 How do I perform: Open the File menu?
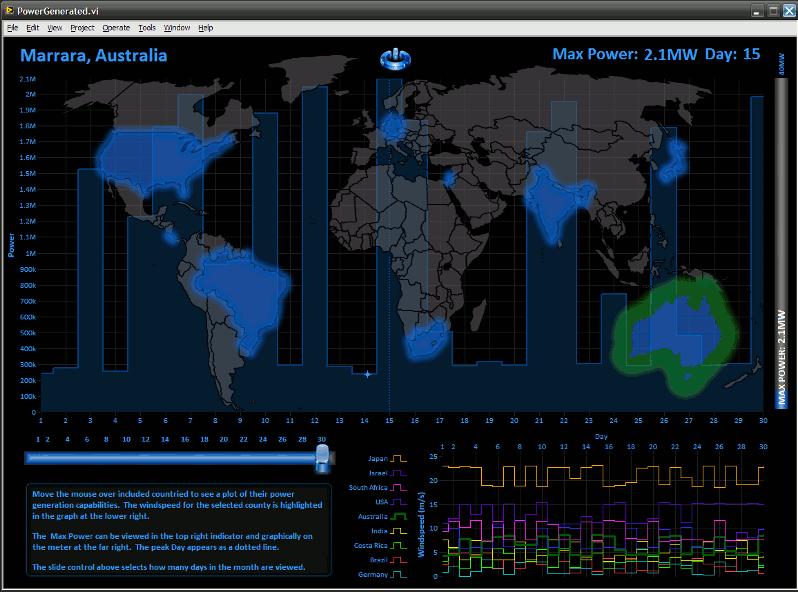[12, 28]
